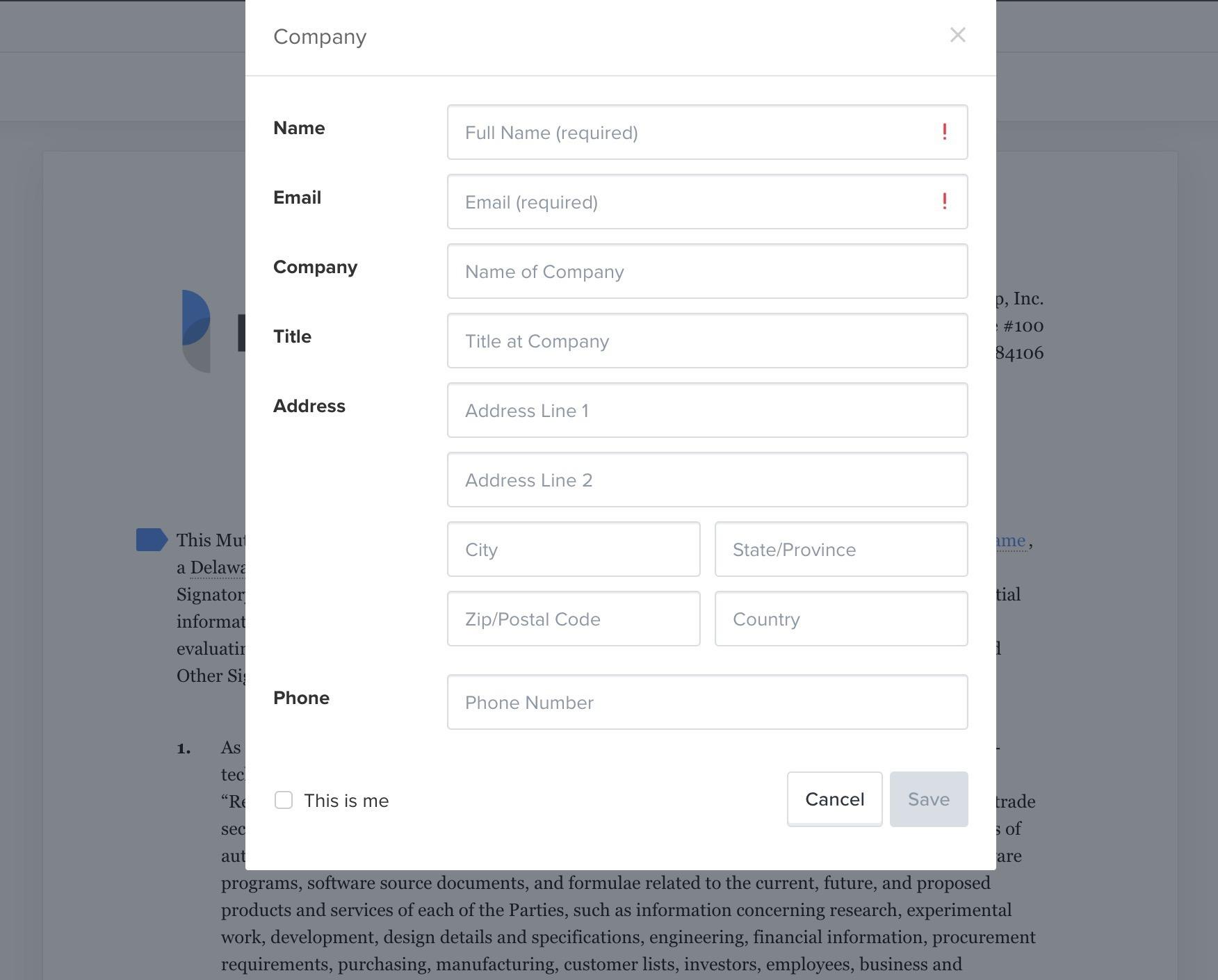
Task: Close the Company dialog with X icon
Action: tap(957, 35)
